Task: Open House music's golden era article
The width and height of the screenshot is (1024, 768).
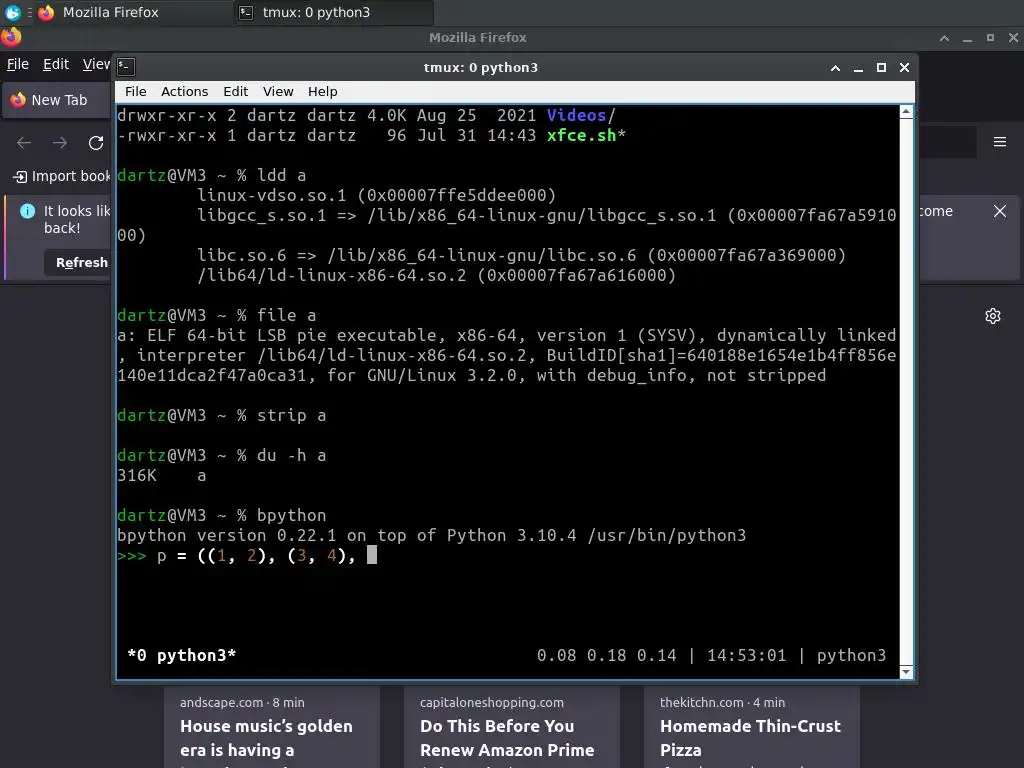Action: tap(266, 738)
